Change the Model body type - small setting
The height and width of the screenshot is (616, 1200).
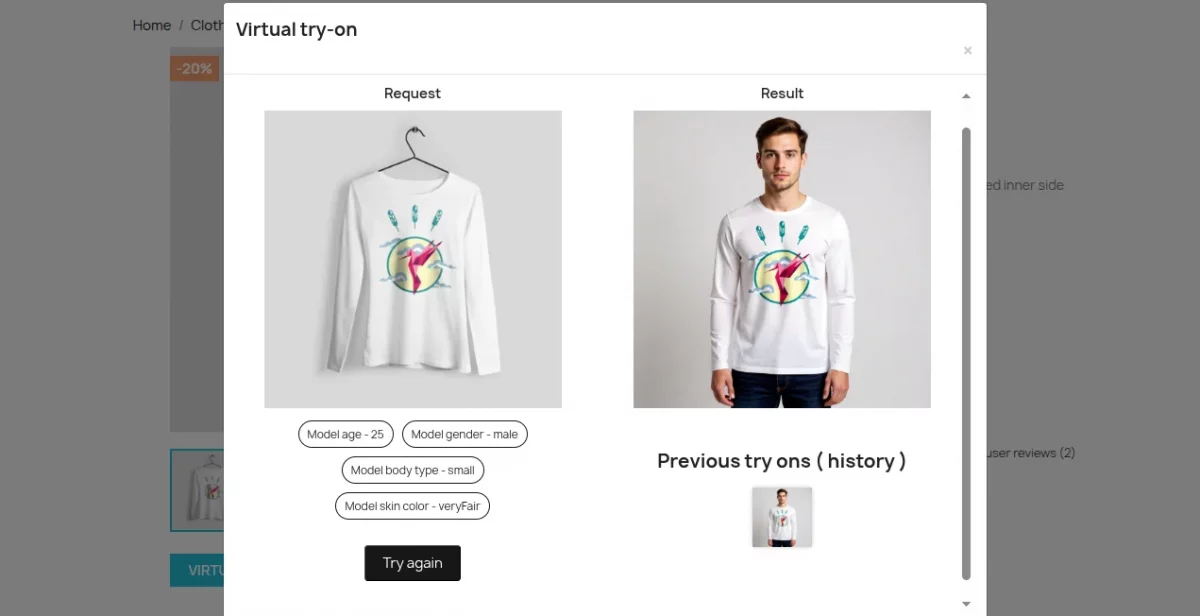(412, 470)
